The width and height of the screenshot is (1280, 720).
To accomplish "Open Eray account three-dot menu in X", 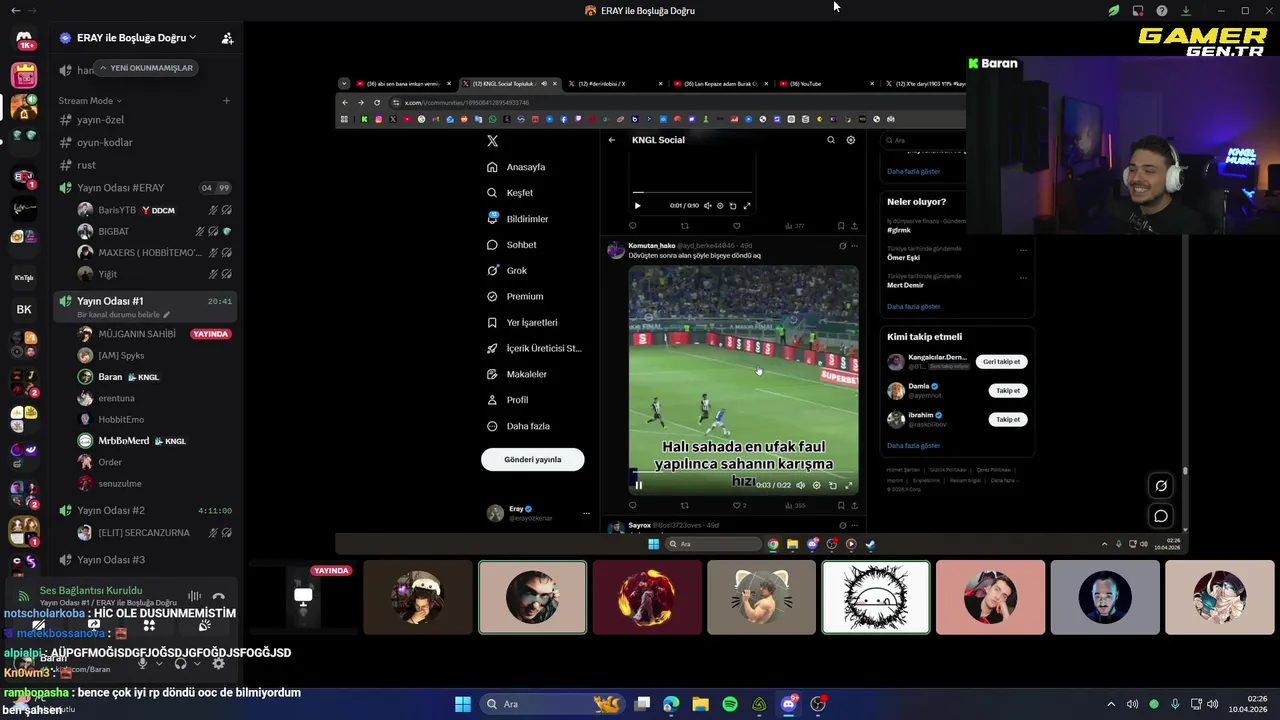I will click(586, 514).
